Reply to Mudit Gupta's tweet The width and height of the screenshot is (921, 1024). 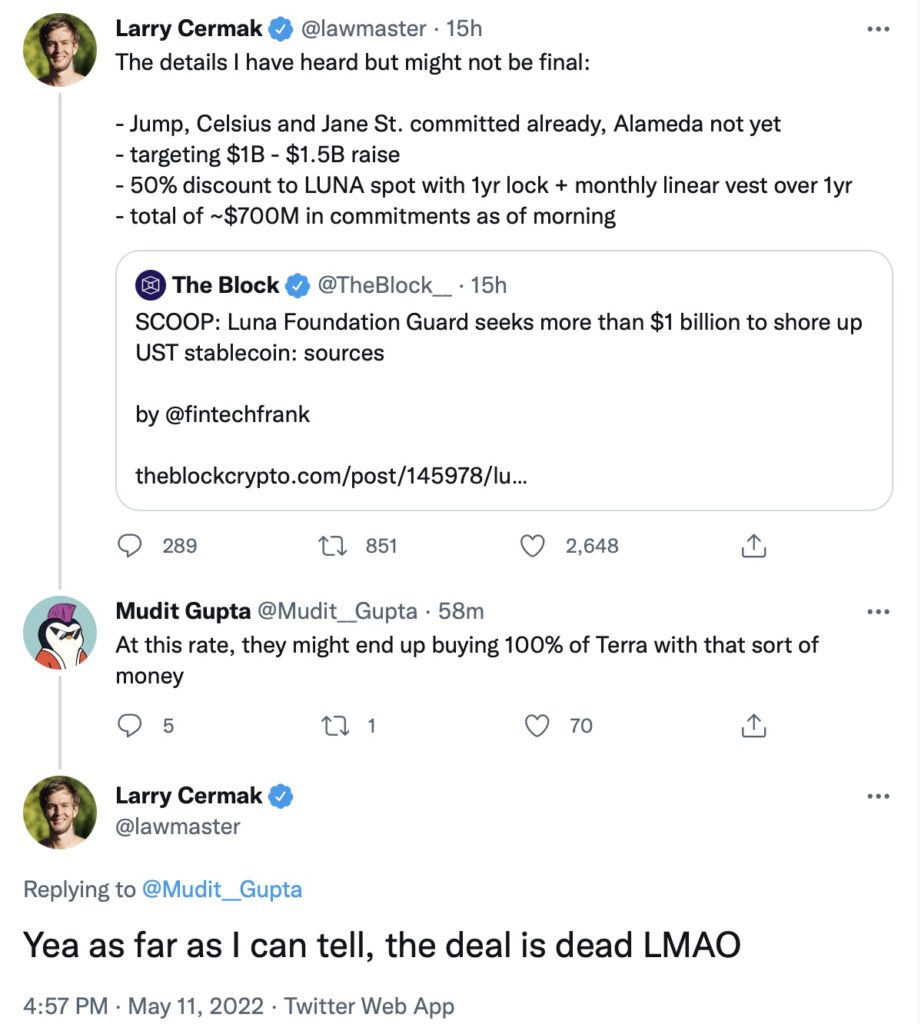tap(131, 725)
